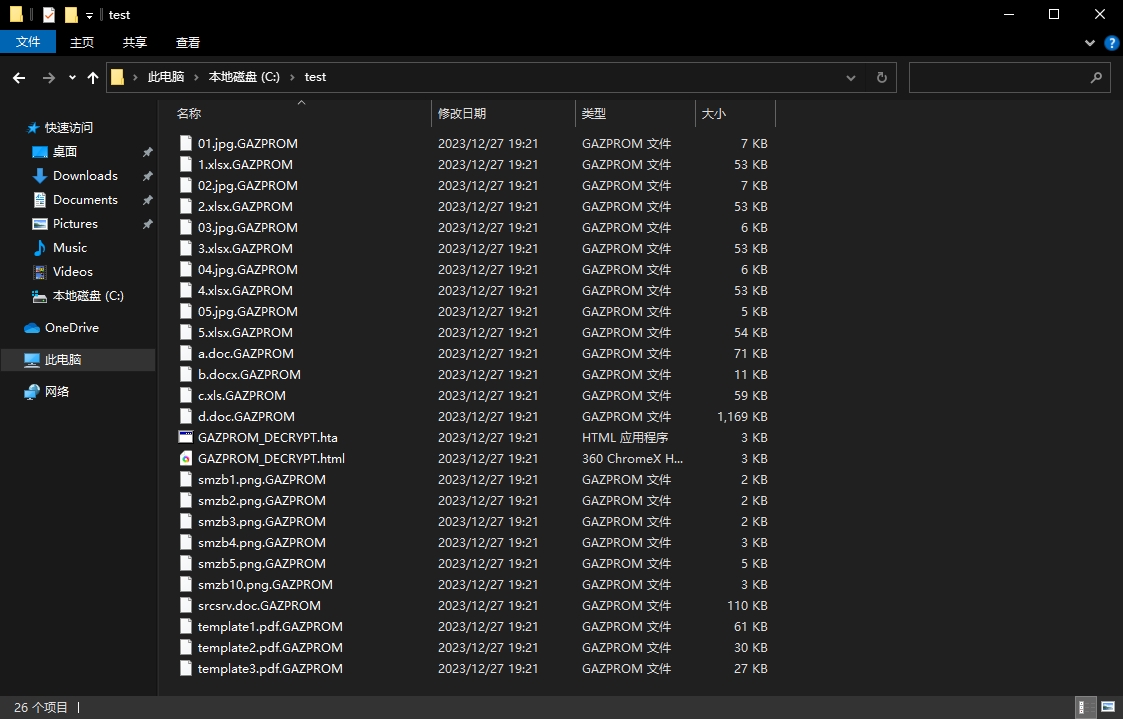Sort files by the 修改日期 column header
Image resolution: width=1123 pixels, height=719 pixels.
click(x=503, y=113)
